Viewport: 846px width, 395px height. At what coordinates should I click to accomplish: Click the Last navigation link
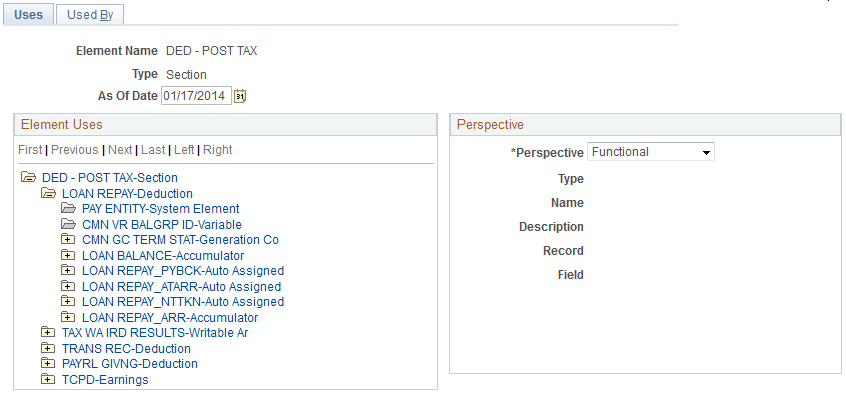(153, 150)
